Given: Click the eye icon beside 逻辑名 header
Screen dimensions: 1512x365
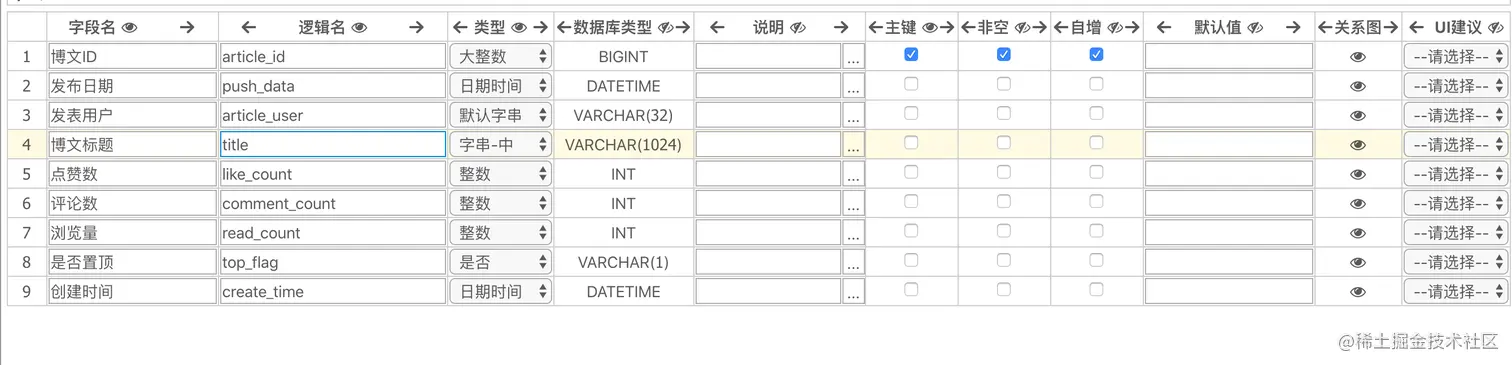Looking at the screenshot, I should click(360, 28).
